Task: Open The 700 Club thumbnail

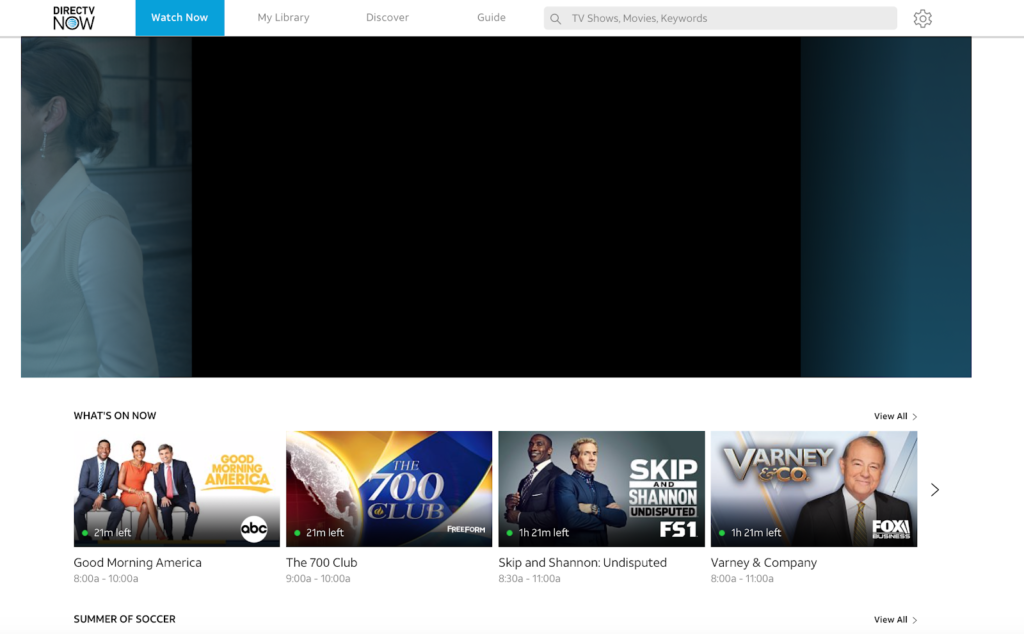Action: click(x=389, y=488)
